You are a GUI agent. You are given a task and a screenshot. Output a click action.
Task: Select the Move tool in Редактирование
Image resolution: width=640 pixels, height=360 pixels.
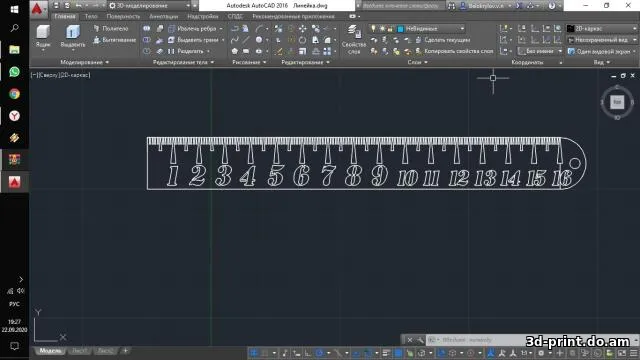[302, 29]
